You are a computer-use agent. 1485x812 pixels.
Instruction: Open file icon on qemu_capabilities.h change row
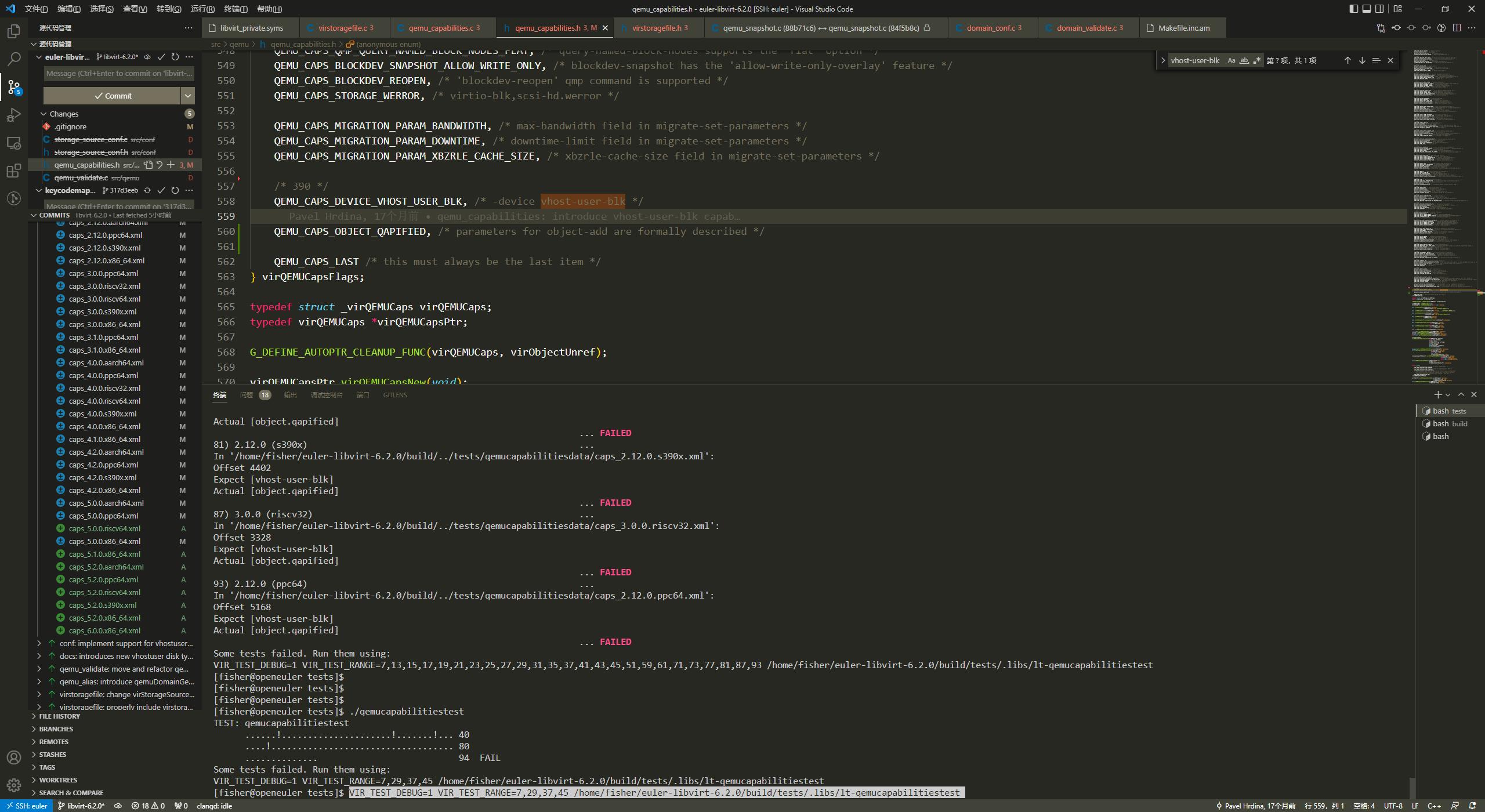(x=148, y=165)
